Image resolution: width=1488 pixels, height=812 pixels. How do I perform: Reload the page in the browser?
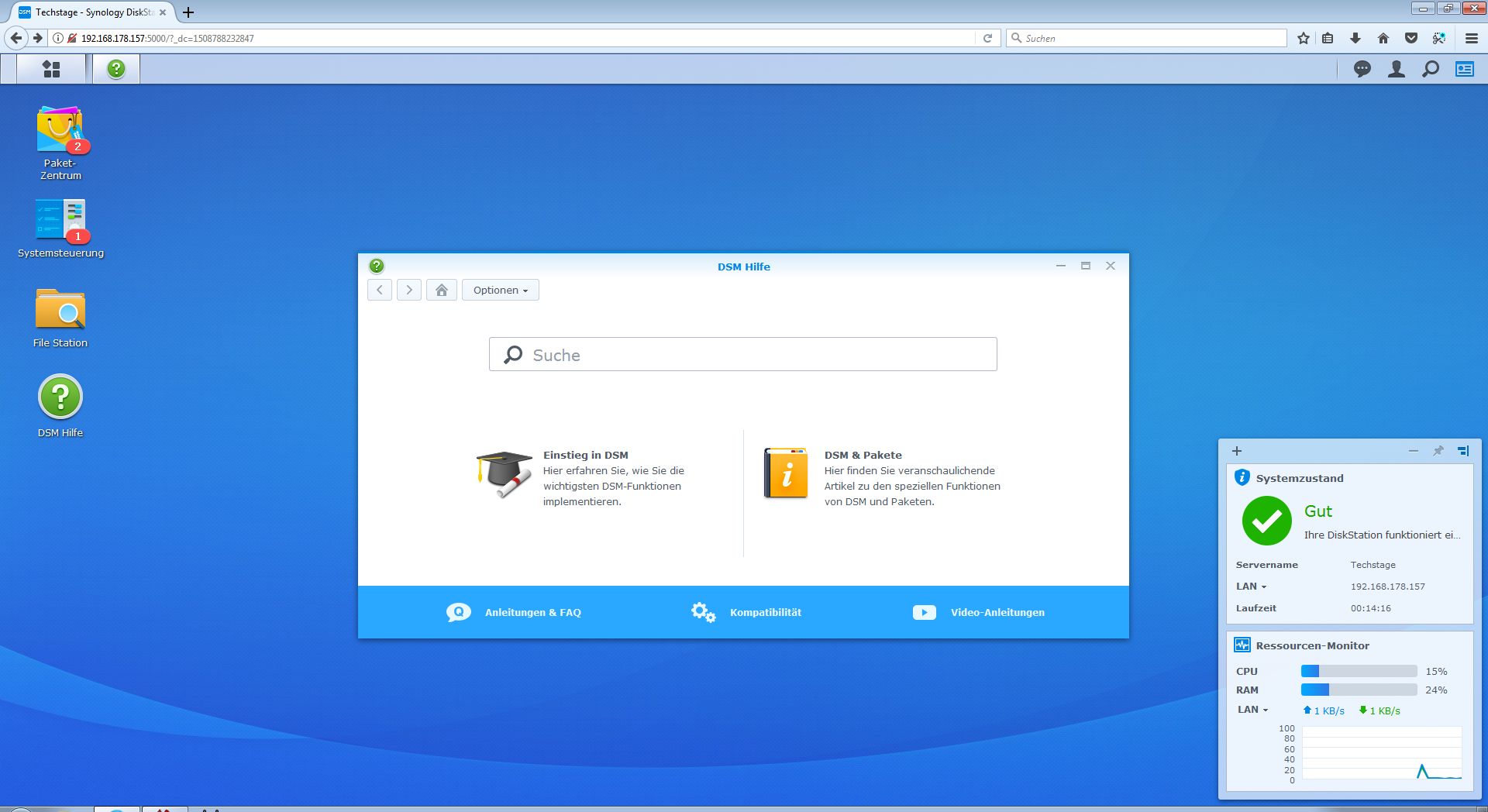point(987,38)
